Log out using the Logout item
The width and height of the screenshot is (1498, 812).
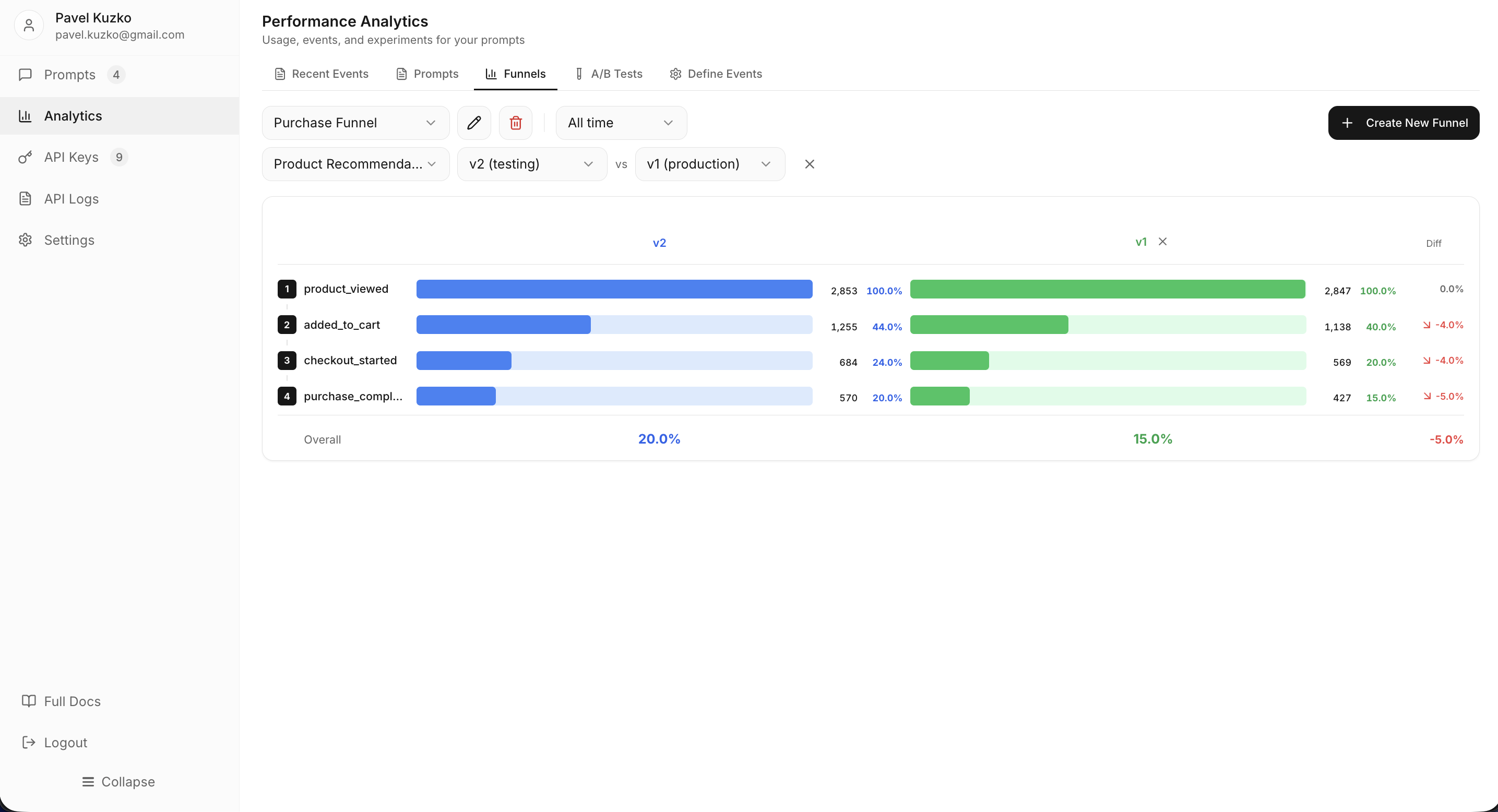[x=65, y=742]
